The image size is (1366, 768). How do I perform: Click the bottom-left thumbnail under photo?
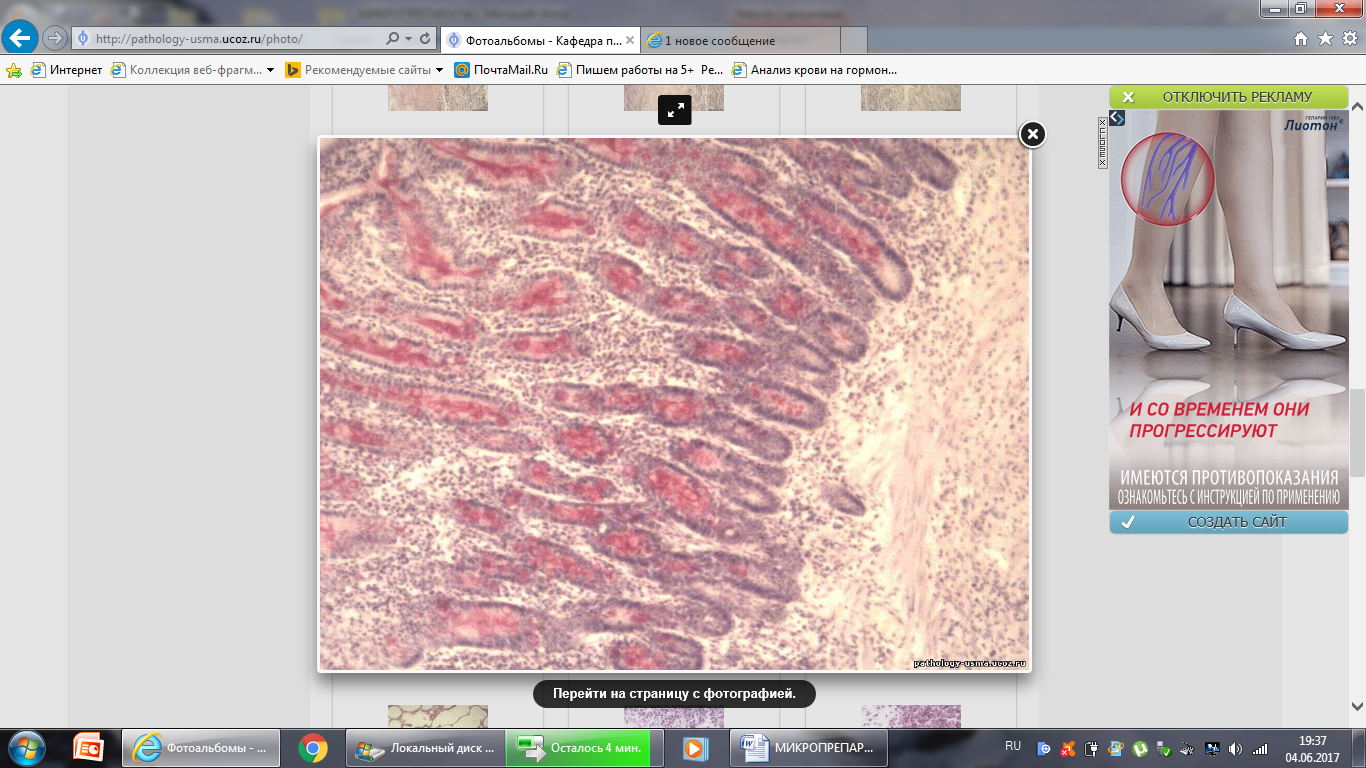coord(438,716)
